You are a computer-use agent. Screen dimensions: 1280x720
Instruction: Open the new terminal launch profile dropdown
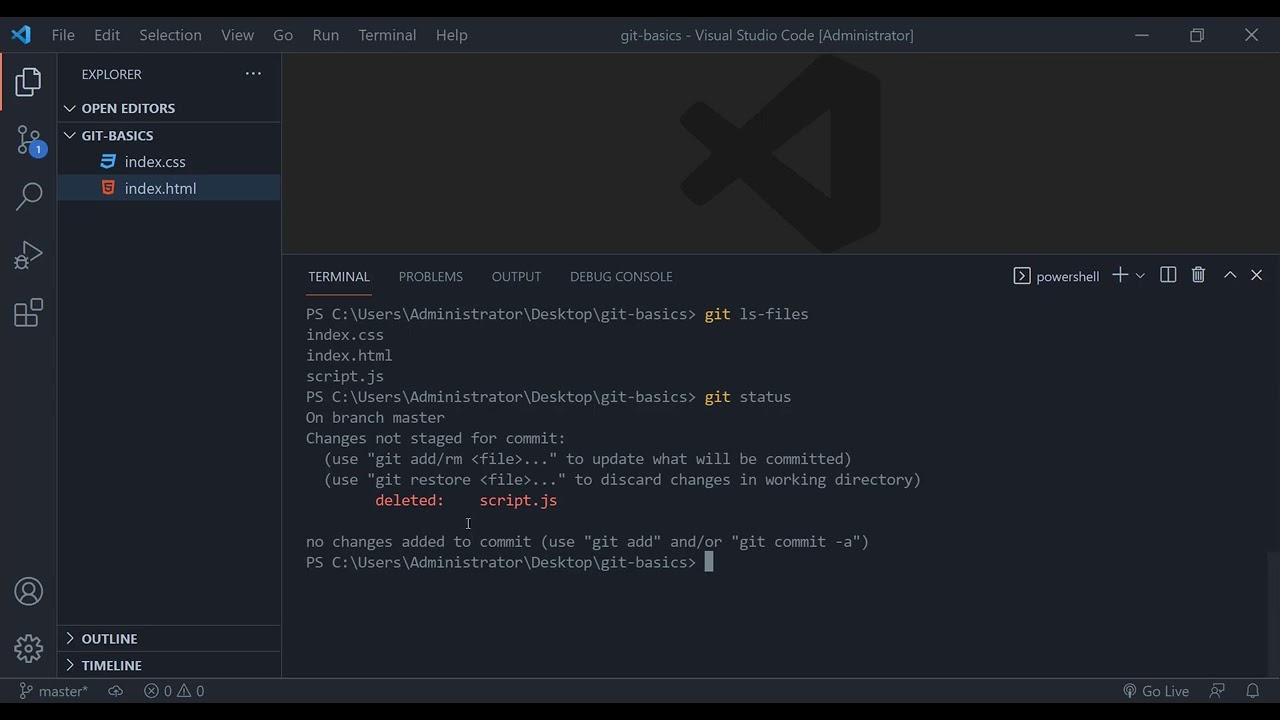(x=1140, y=276)
